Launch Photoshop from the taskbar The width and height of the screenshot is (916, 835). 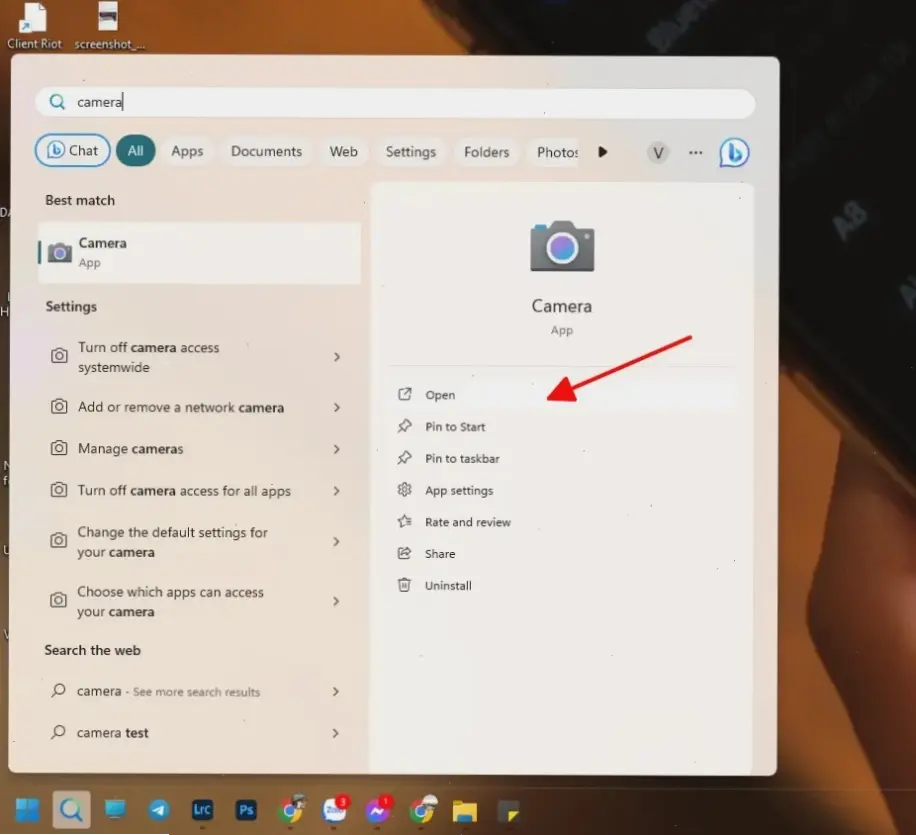point(246,811)
